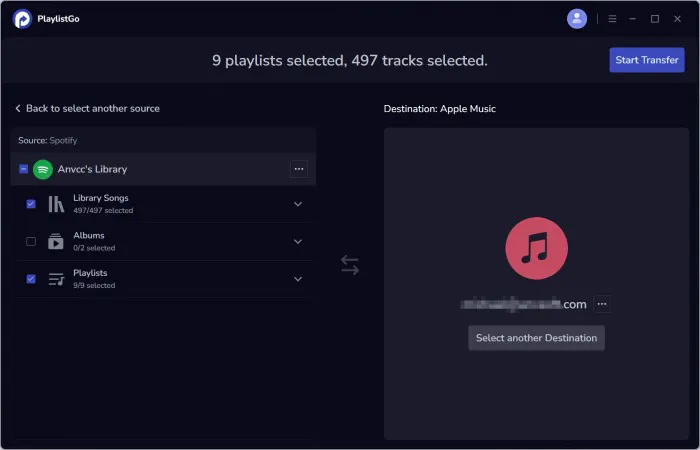
Task: Click 'Destination: Apple Music' label
Action: pos(440,109)
